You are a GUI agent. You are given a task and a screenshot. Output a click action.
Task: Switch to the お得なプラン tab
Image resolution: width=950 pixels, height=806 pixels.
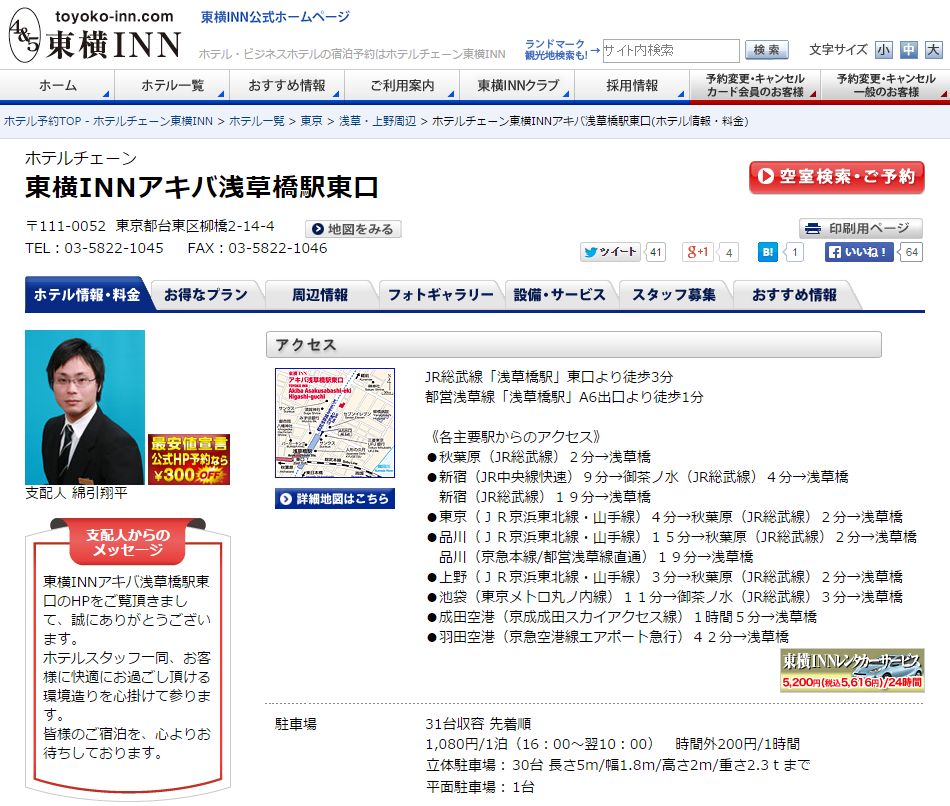tap(206, 295)
